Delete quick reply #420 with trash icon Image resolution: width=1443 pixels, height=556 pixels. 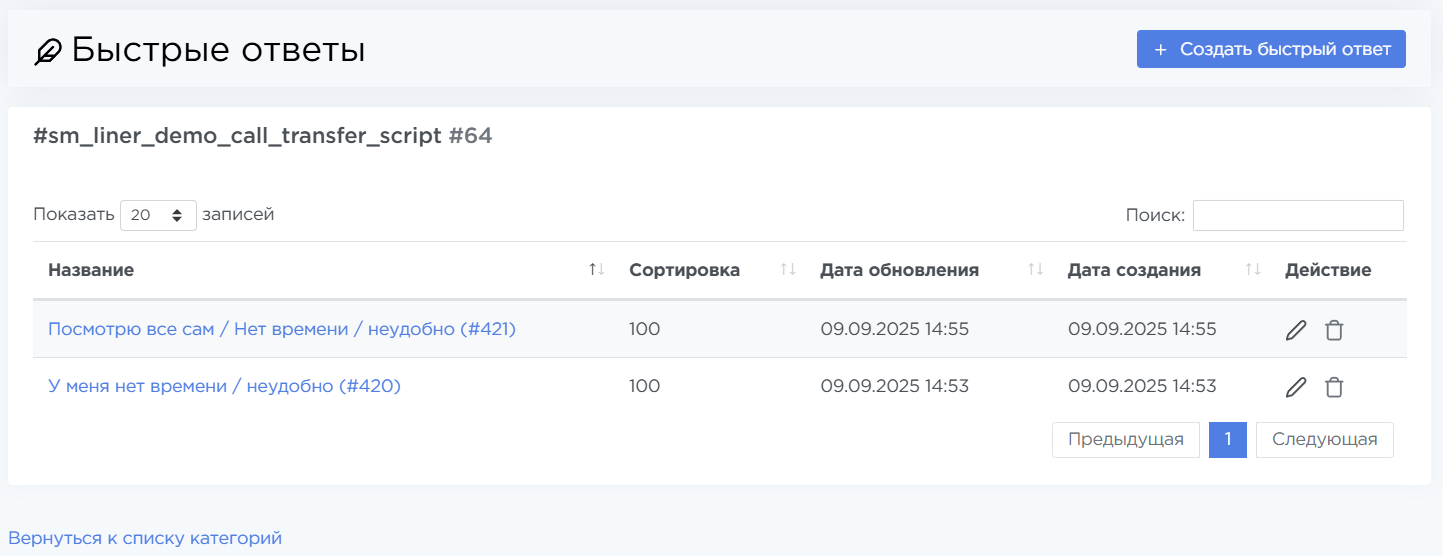(1334, 387)
